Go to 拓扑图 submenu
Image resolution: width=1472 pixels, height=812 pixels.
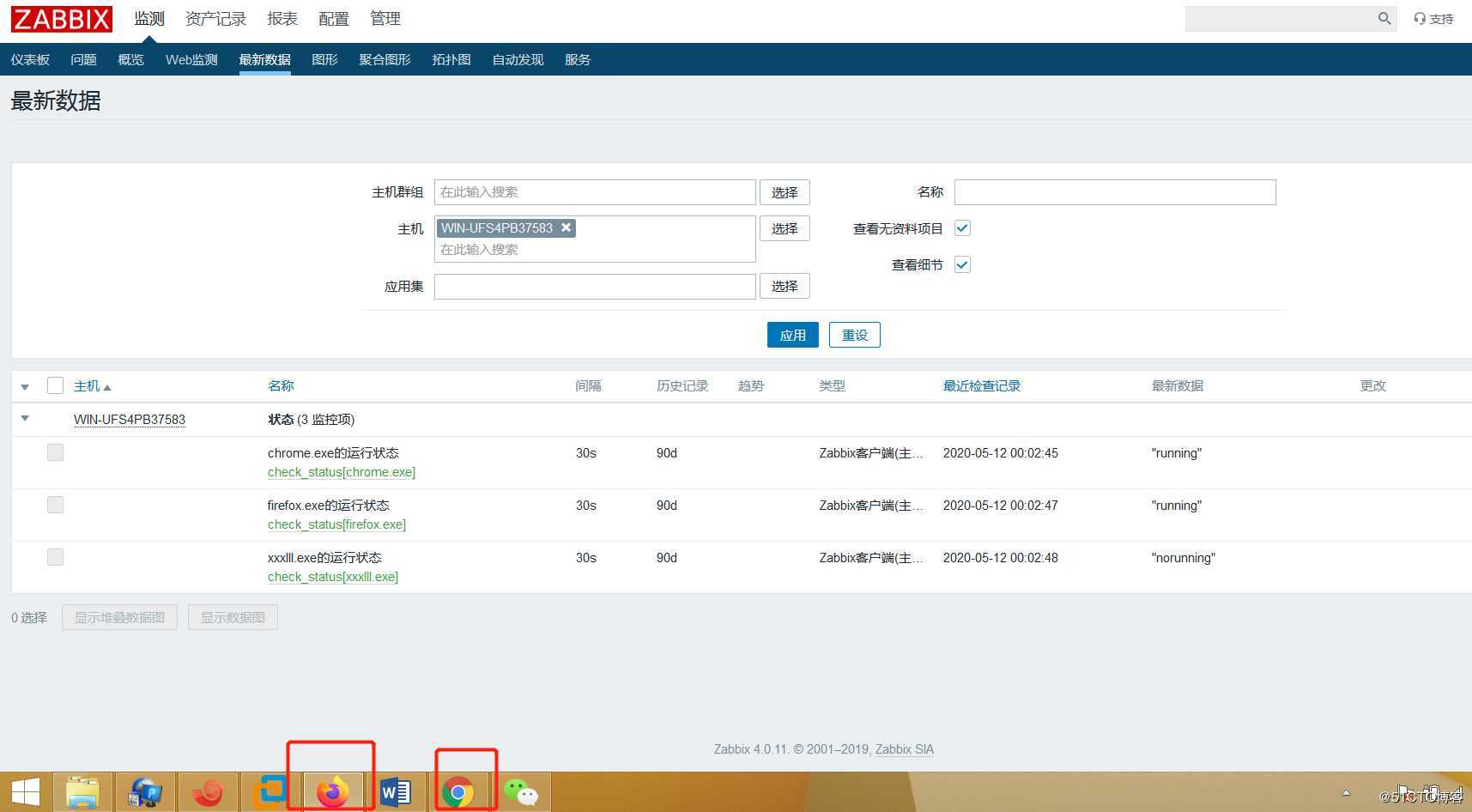click(x=451, y=59)
